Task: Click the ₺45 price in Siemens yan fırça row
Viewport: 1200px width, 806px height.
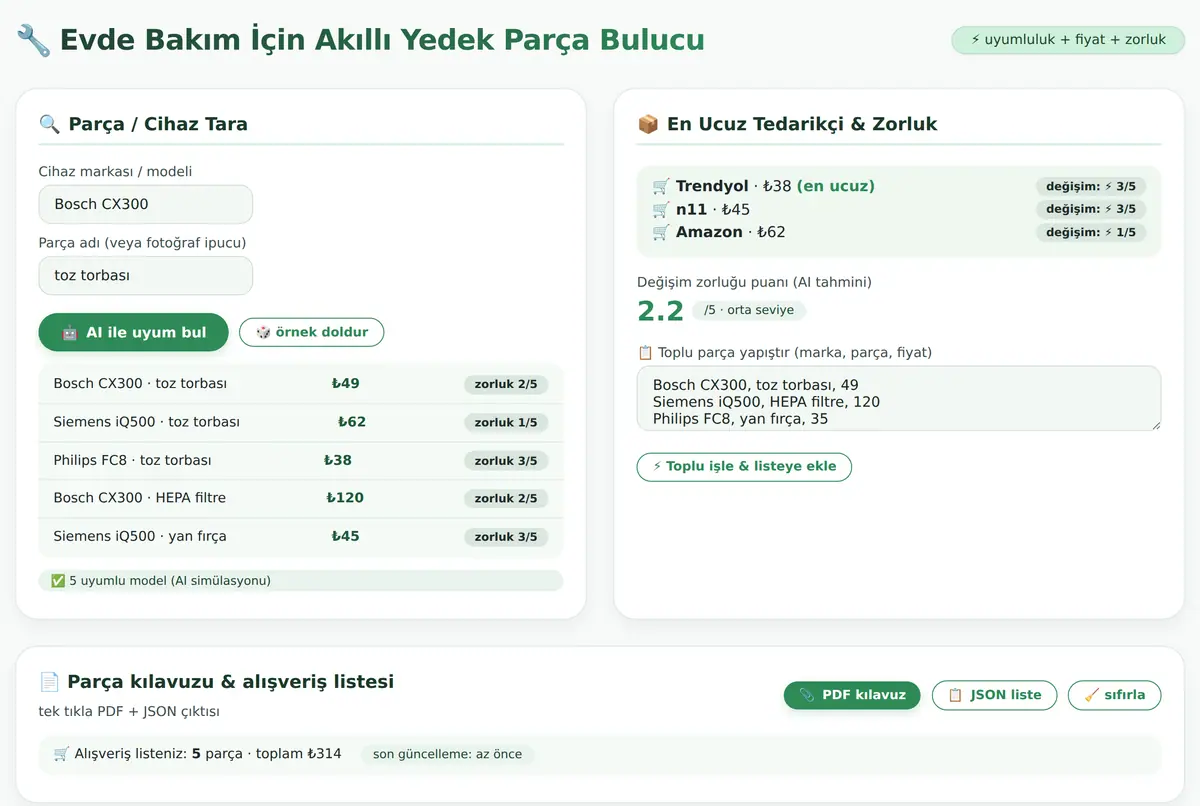Action: [345, 537]
